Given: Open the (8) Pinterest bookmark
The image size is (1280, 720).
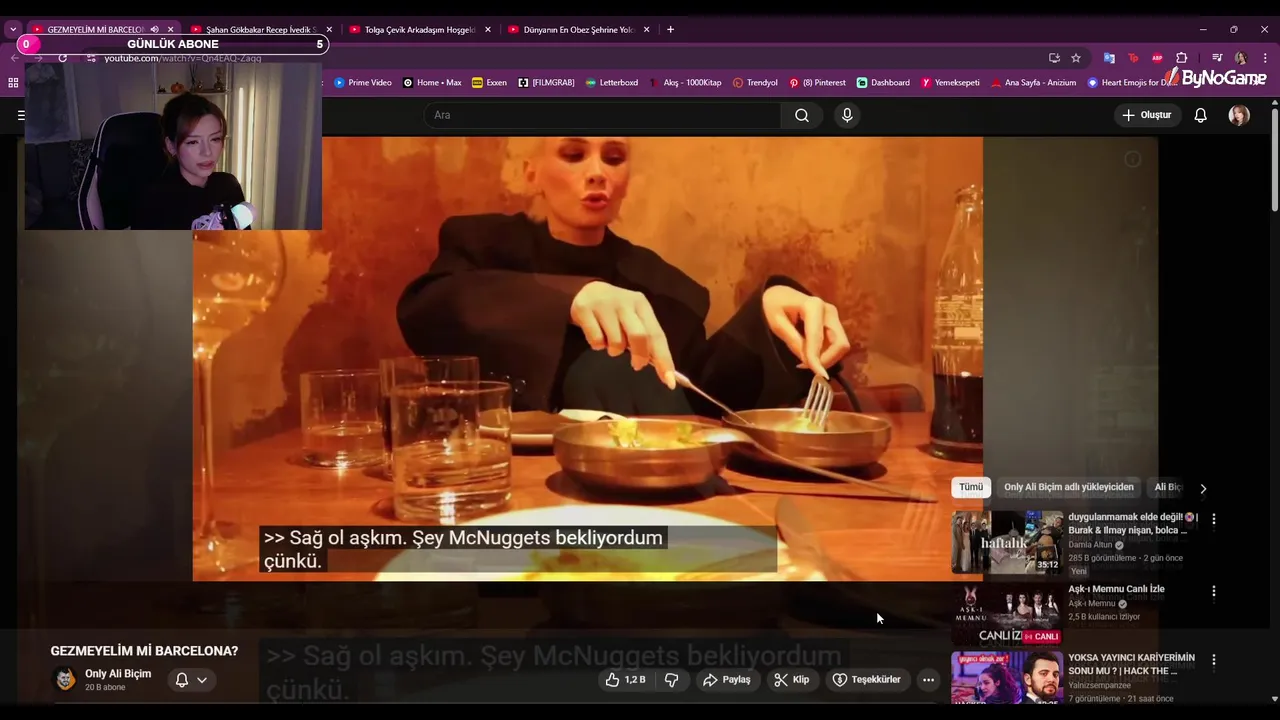Looking at the screenshot, I should (817, 83).
